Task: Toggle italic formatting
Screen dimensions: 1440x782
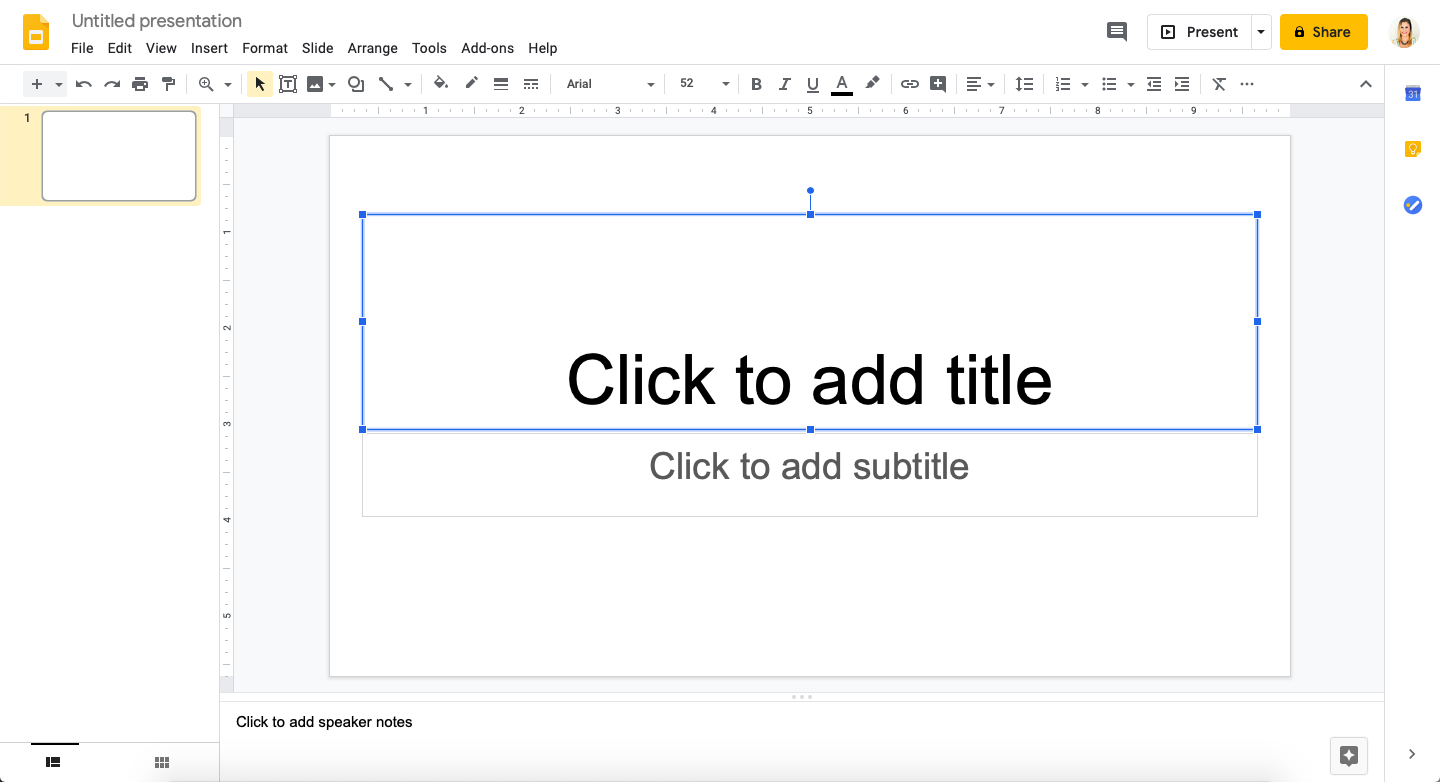Action: click(x=785, y=84)
